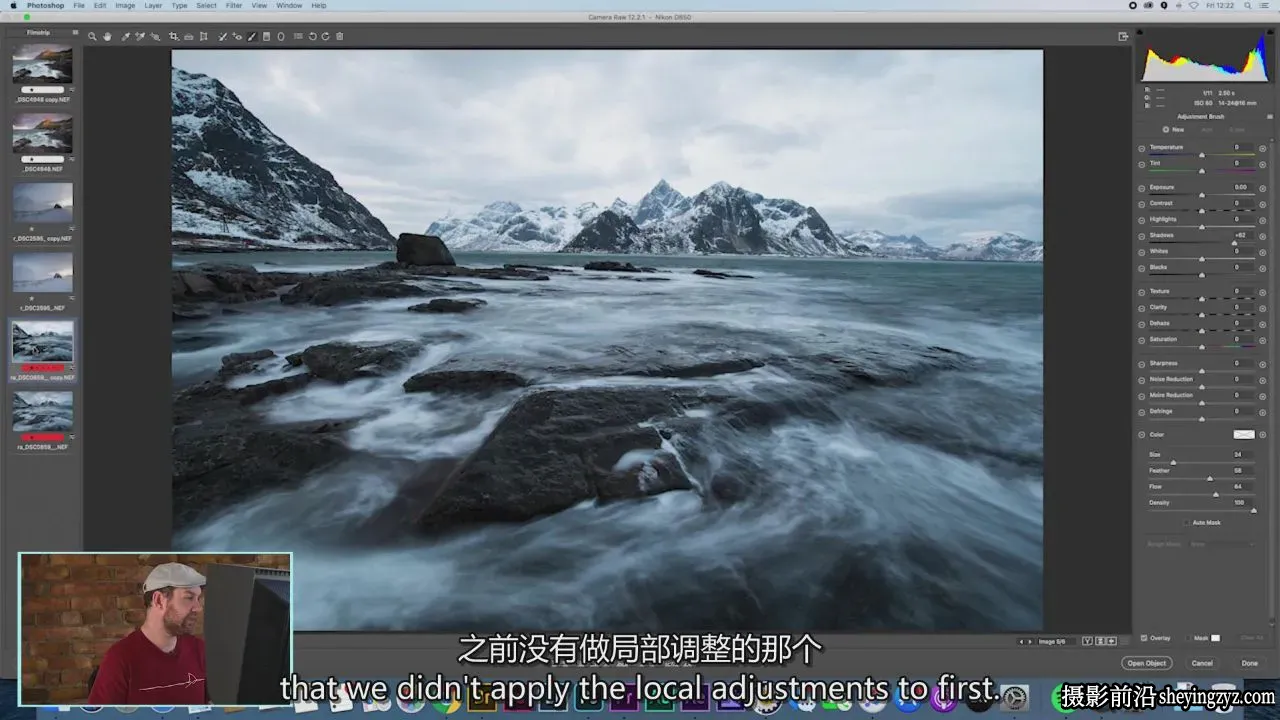Select the Color Sampler tool
Screen dimensions: 1280x720
pos(140,36)
